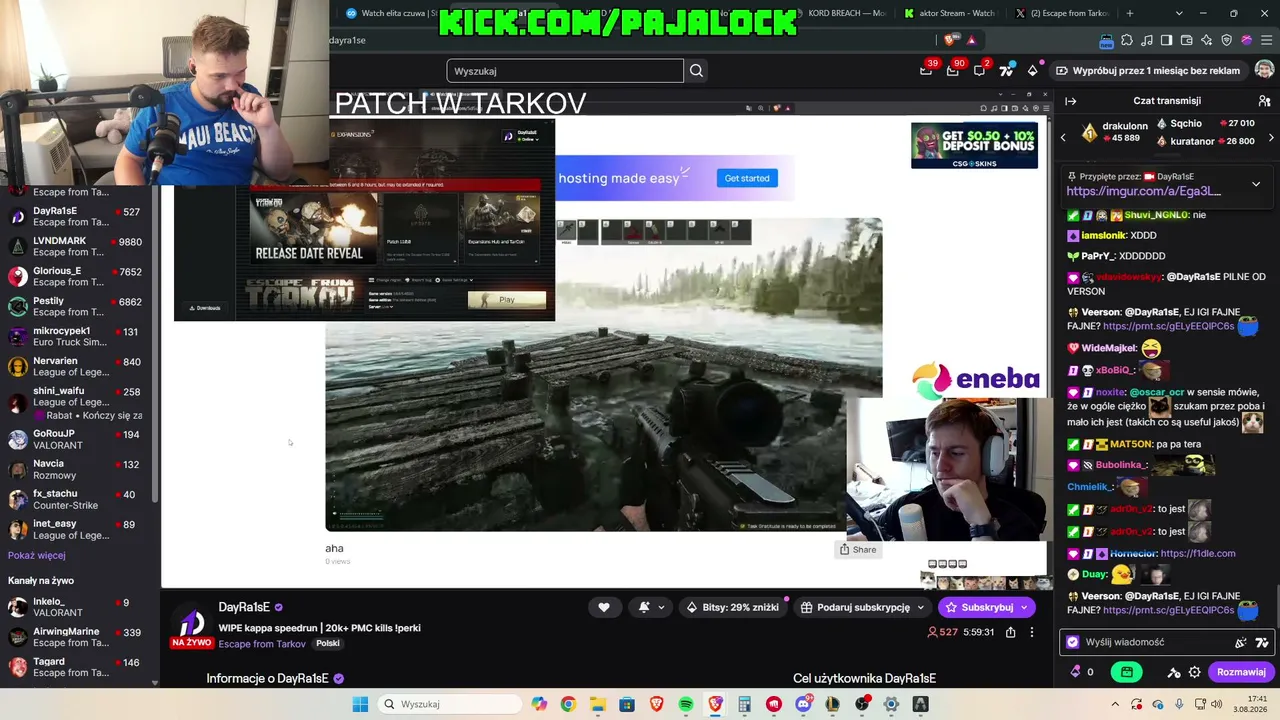The image size is (1280, 720).
Task: Open the Brave VPN shield icon
Action: pos(1227,40)
